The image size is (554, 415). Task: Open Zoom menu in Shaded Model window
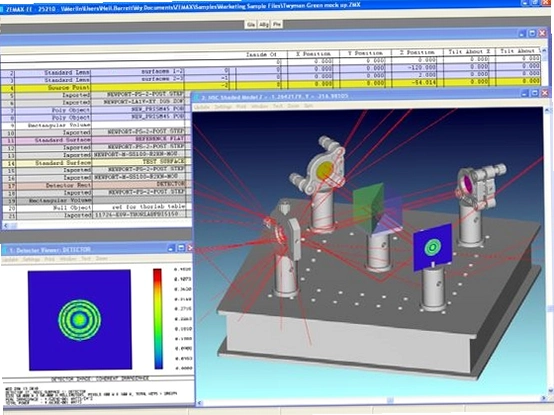293,106
